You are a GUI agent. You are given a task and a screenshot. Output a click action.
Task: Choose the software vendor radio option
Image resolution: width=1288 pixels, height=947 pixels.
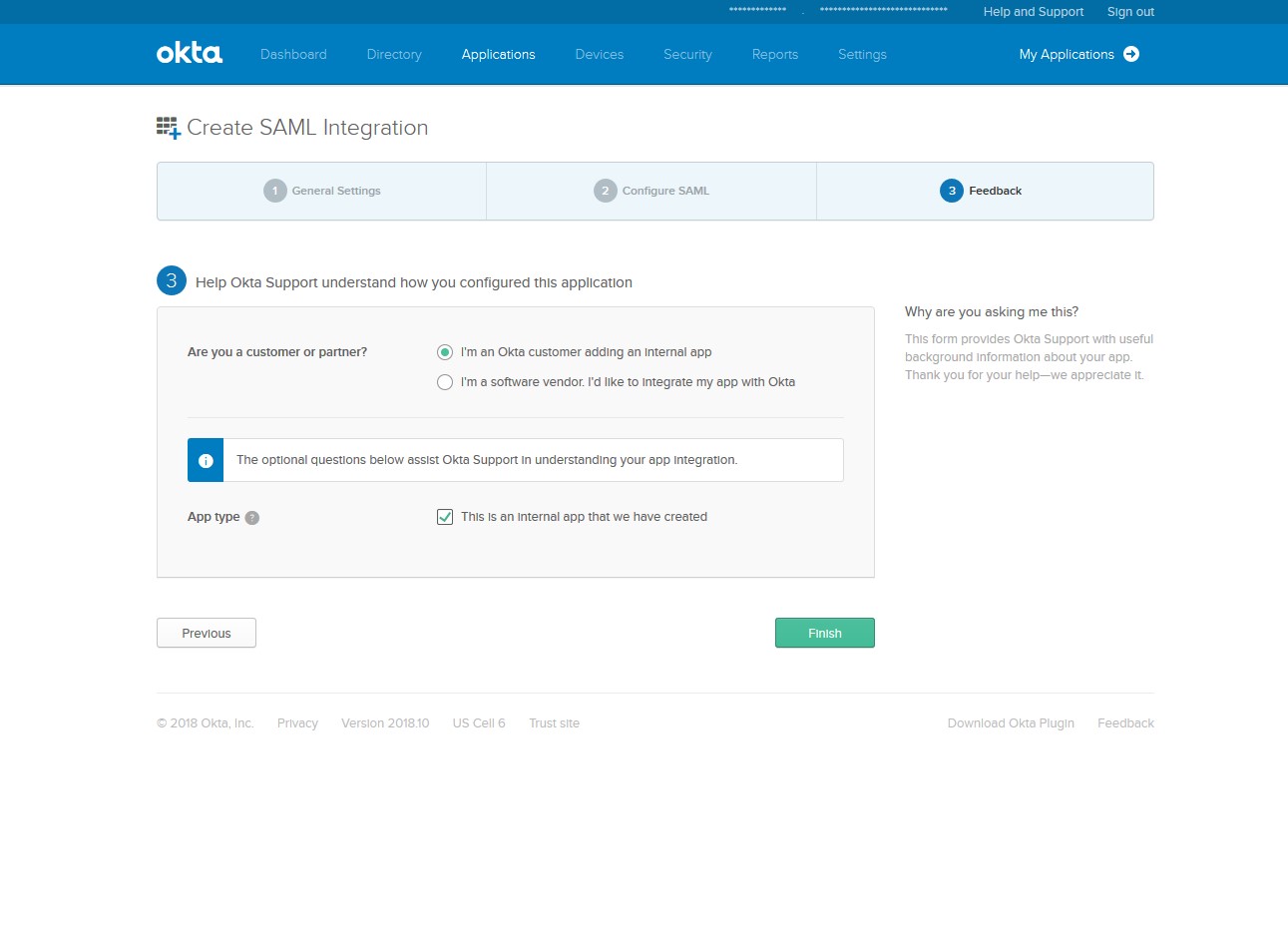pos(445,382)
